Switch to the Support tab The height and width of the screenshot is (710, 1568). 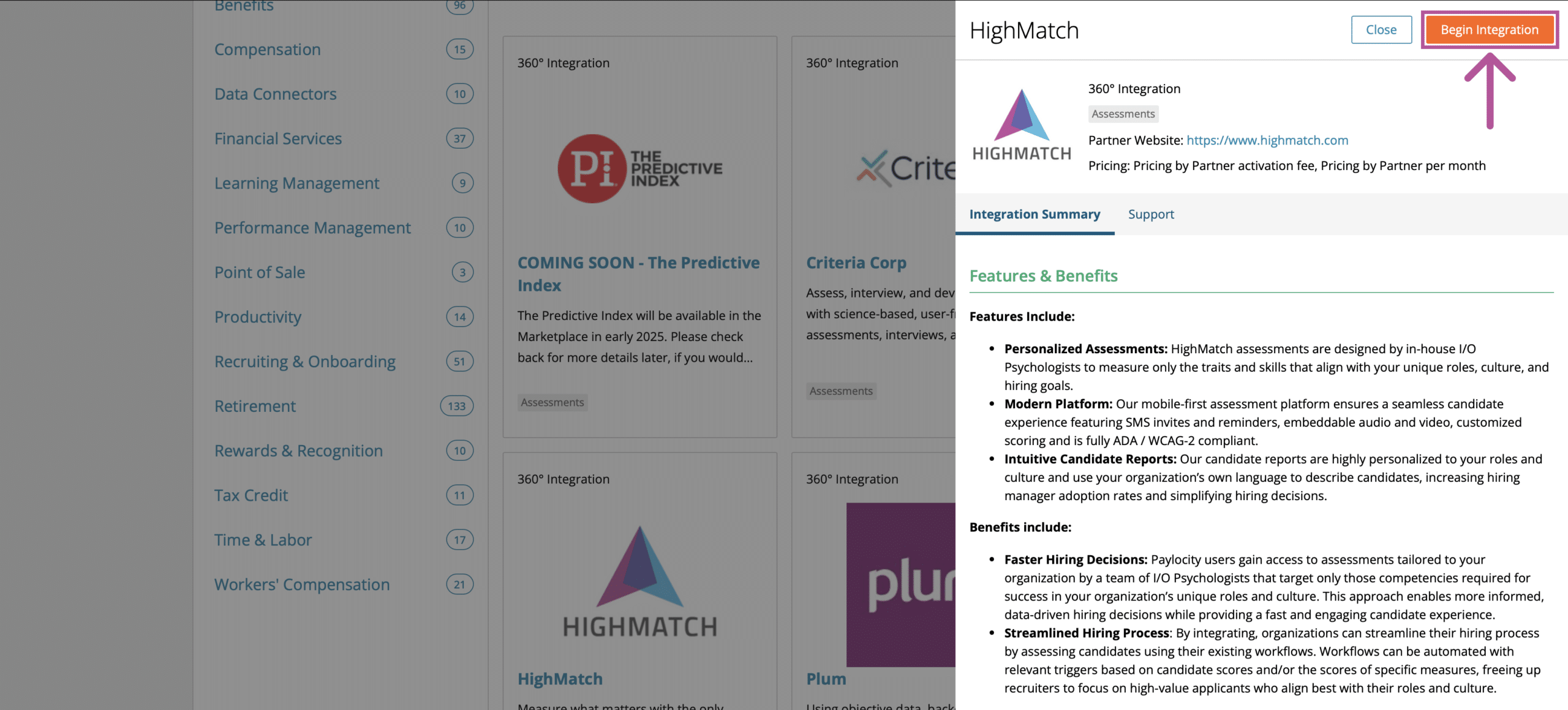pos(1151,214)
